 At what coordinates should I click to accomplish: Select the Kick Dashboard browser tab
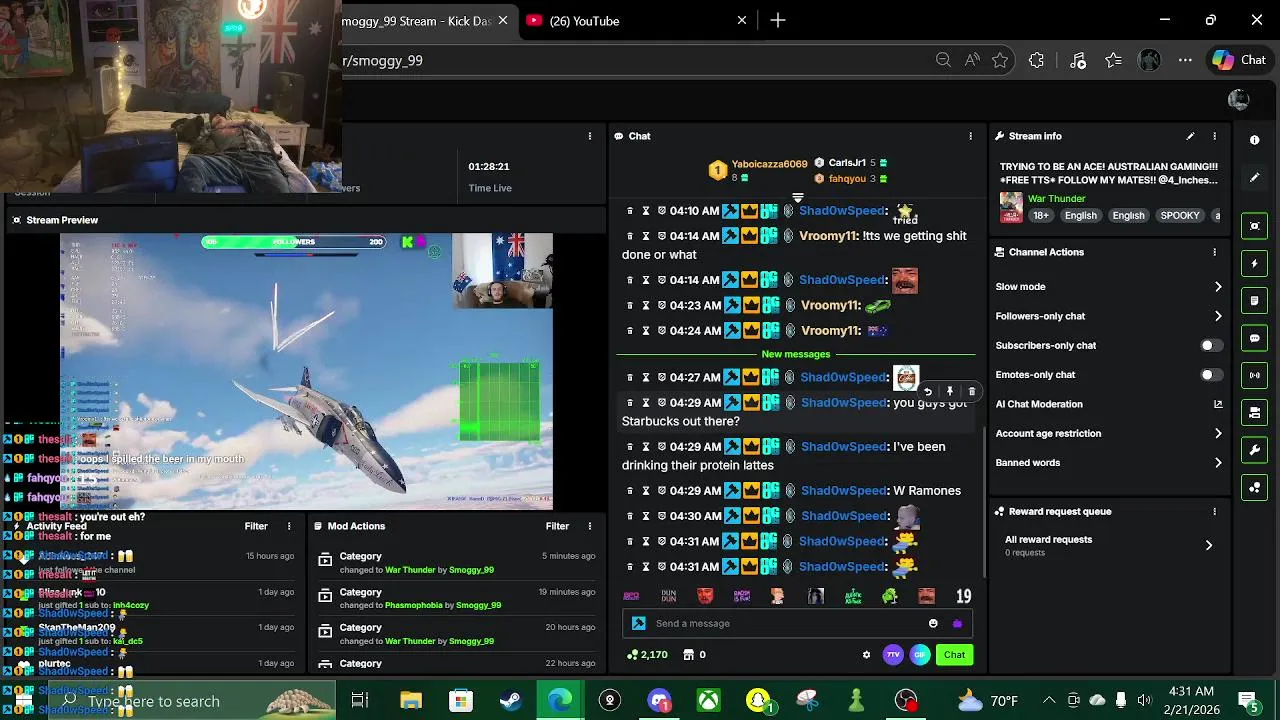[x=428, y=20]
